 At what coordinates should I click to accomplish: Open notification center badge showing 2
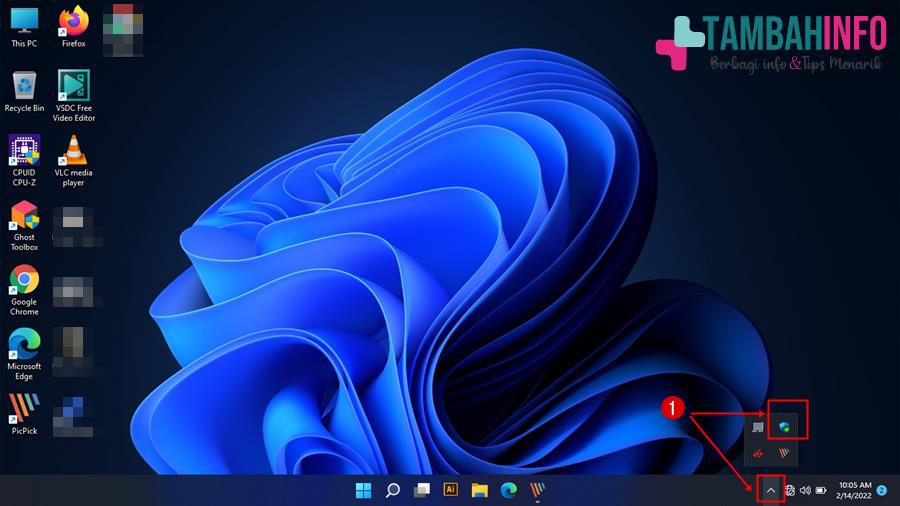[x=882, y=491]
